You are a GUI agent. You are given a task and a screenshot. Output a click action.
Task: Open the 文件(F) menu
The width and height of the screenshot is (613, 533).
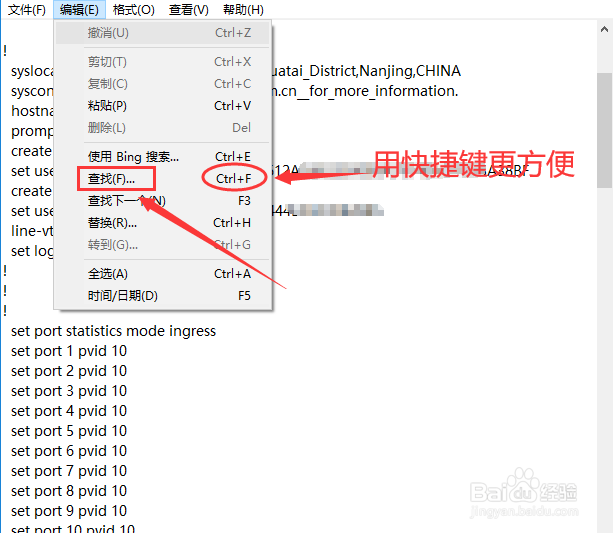[x=27, y=9]
